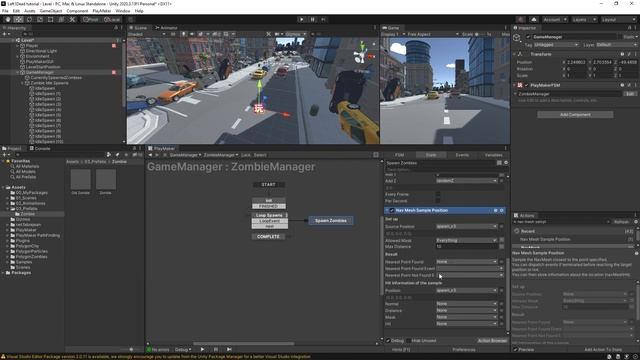Select the Move tool in Unity toolbar

18,20
